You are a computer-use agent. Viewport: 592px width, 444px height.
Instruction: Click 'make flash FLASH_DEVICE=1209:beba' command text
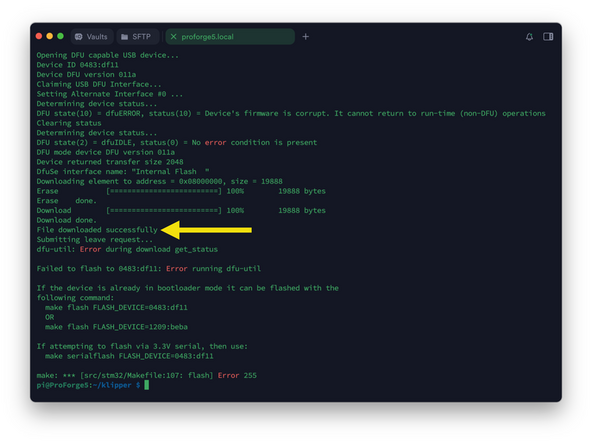pyautogui.click(x=116, y=327)
